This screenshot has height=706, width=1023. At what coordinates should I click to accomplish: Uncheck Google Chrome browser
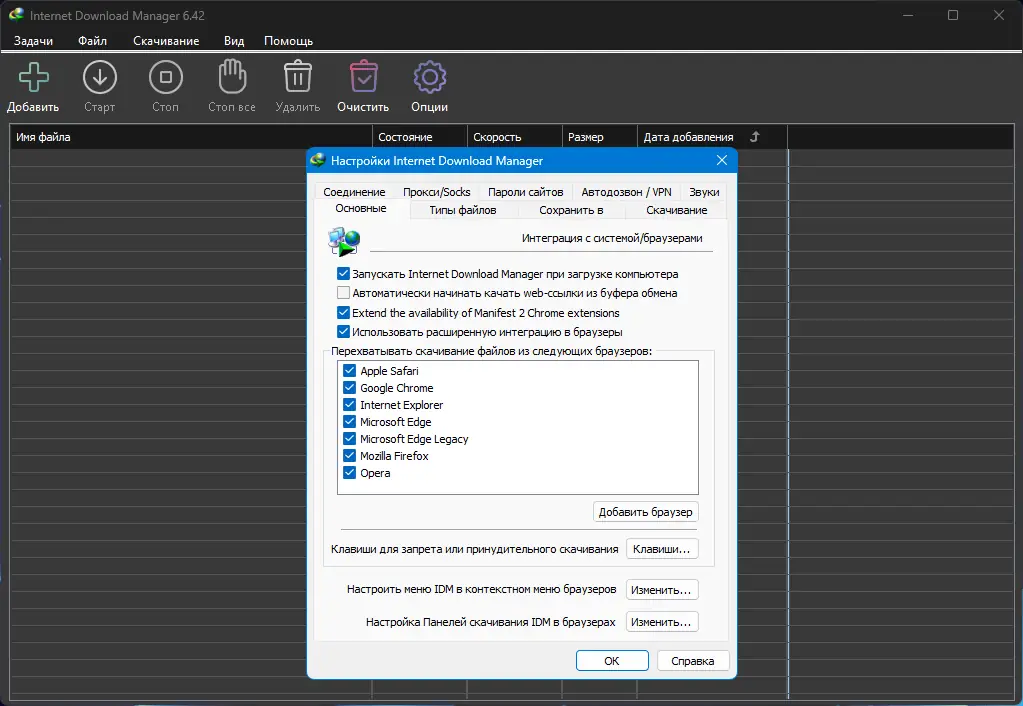pos(349,388)
